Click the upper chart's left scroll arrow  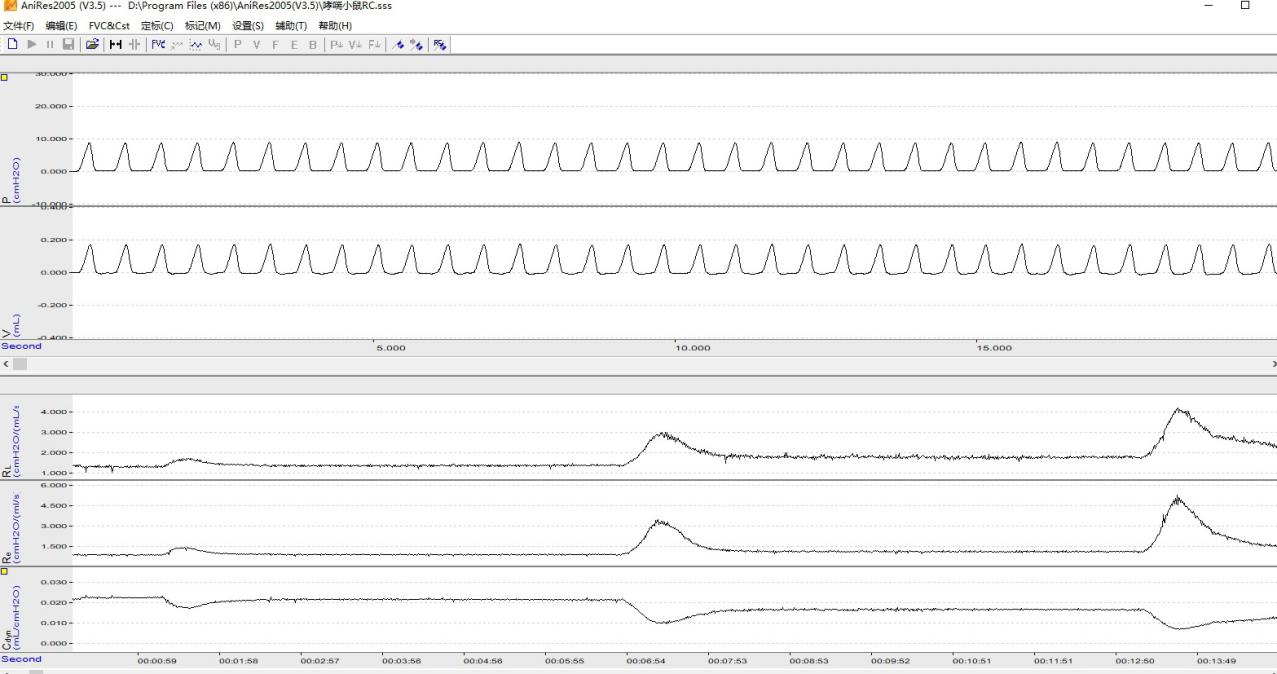click(5, 364)
